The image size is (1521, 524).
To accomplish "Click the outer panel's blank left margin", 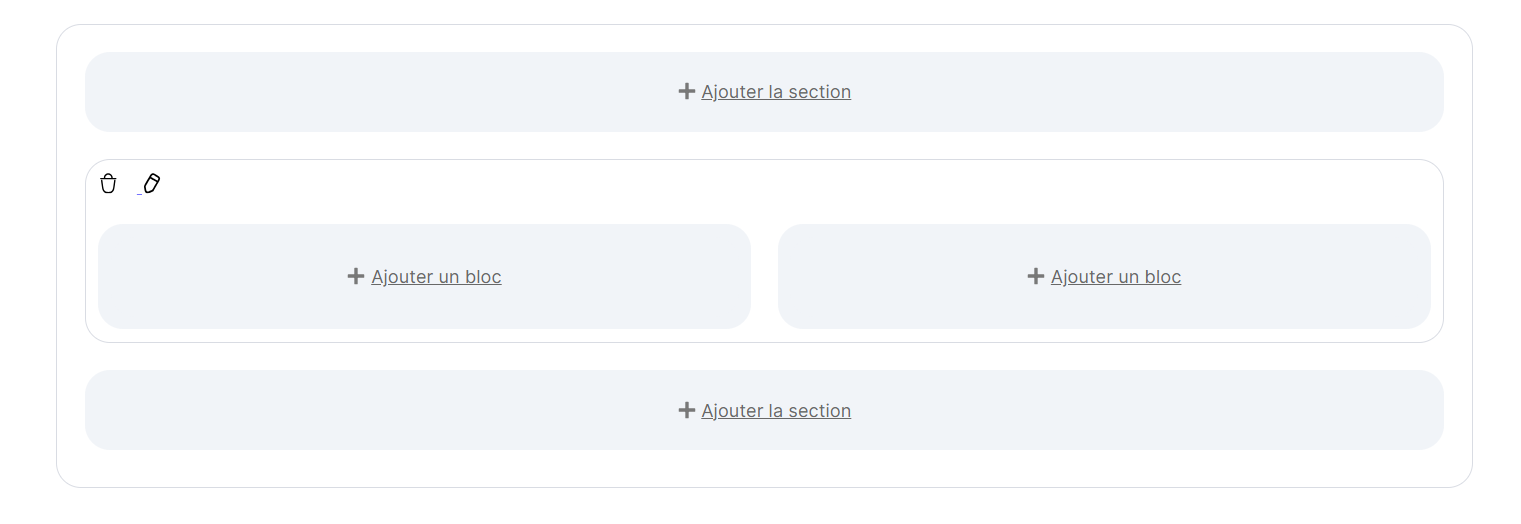I will point(71,256).
